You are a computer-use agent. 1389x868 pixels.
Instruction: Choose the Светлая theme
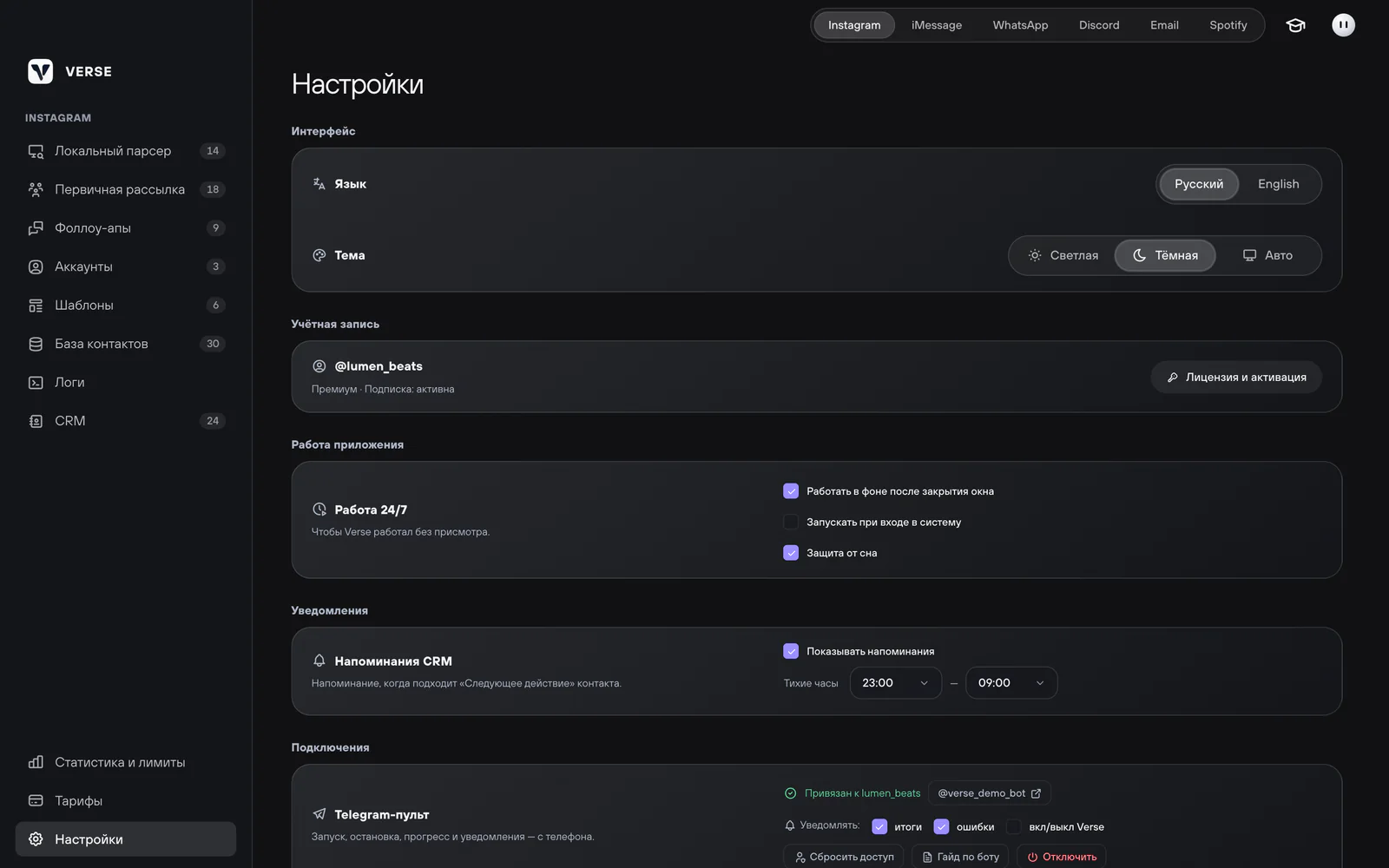point(1063,255)
